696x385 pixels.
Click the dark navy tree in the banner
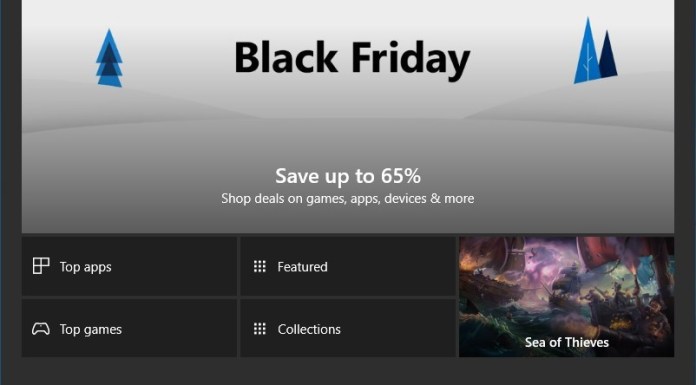point(607,56)
